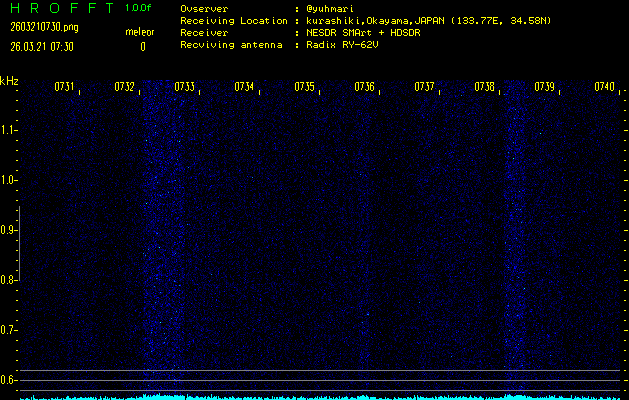The height and width of the screenshot is (400, 629).
Task: Click the 0740 time marker
Action: click(x=605, y=87)
